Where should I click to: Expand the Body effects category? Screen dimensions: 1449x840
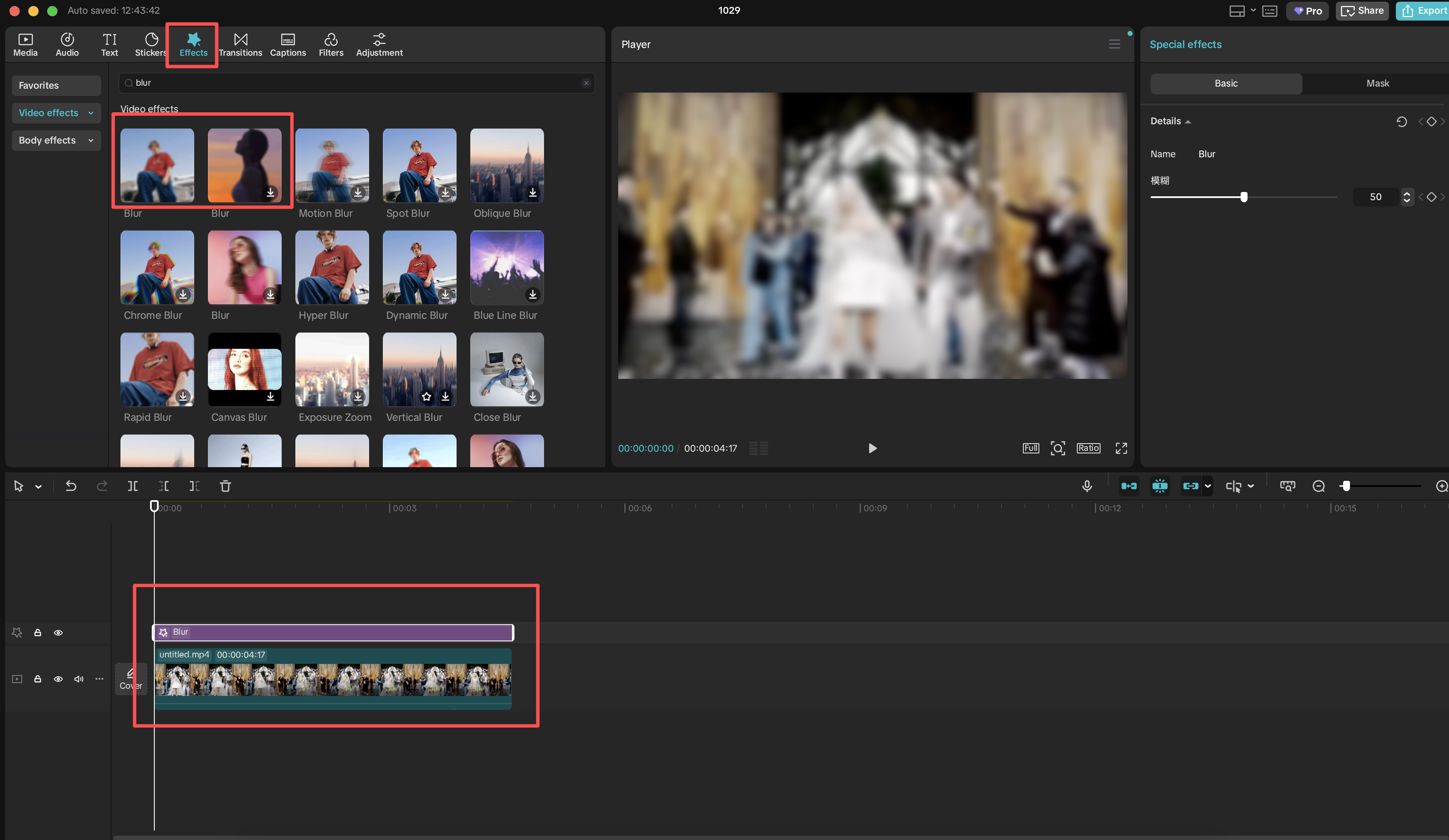pos(56,140)
